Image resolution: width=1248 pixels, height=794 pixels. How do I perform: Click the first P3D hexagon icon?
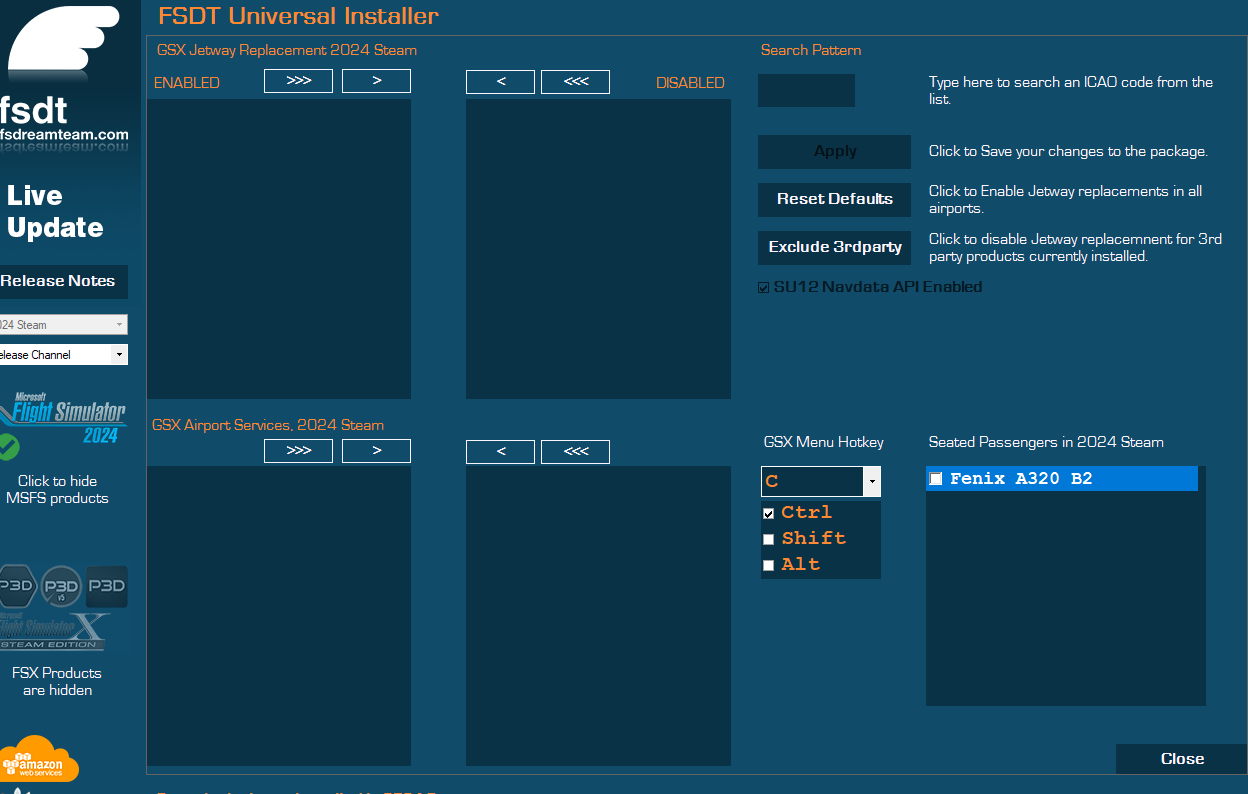tap(17, 587)
